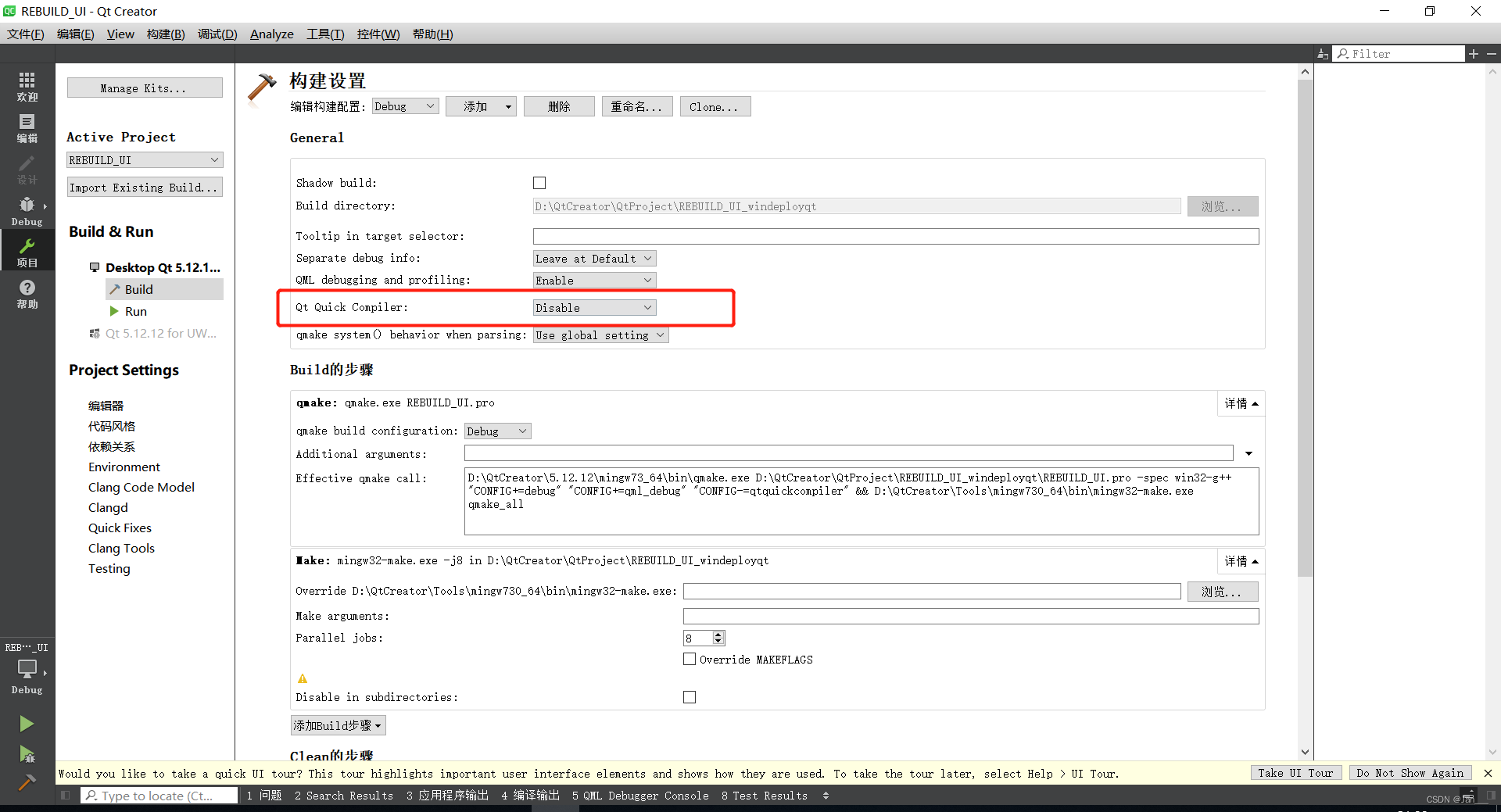Open the kit selector monitor icon

[x=27, y=671]
